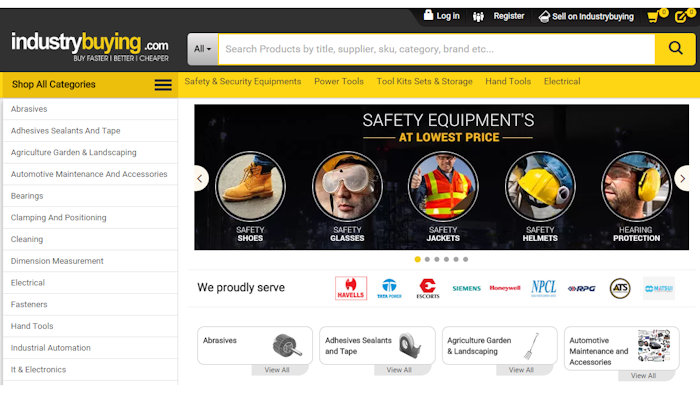
Task: Go to previous banner slide arrow
Action: coord(200,178)
